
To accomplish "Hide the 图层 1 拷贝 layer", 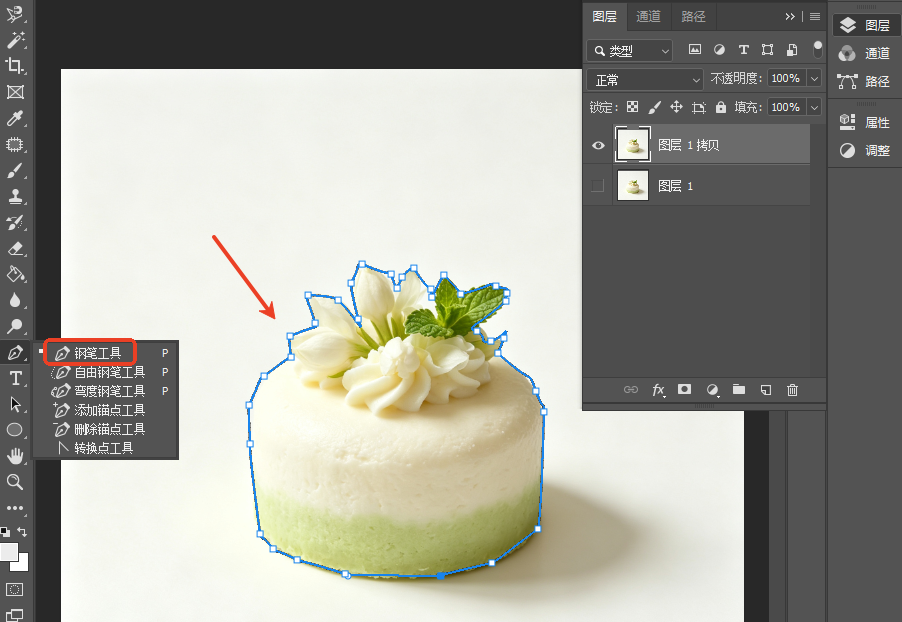I will pyautogui.click(x=598, y=145).
